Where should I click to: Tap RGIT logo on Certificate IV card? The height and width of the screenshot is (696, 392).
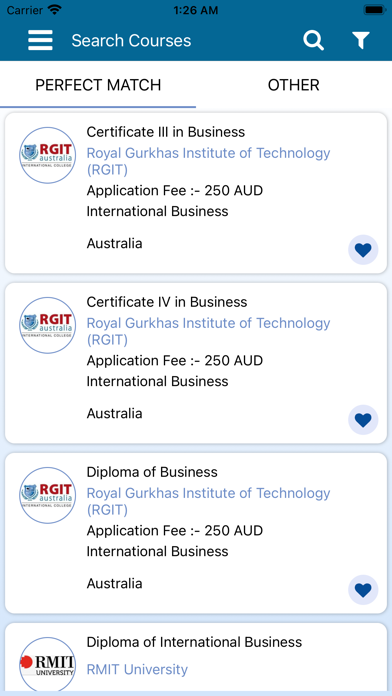pos(48,325)
